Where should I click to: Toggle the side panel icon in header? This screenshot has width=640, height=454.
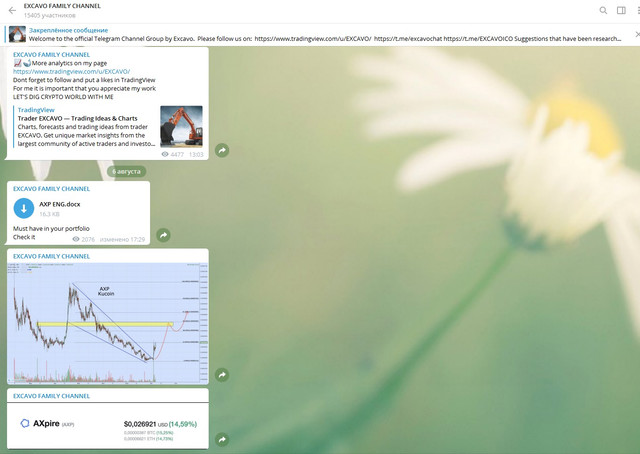click(621, 11)
